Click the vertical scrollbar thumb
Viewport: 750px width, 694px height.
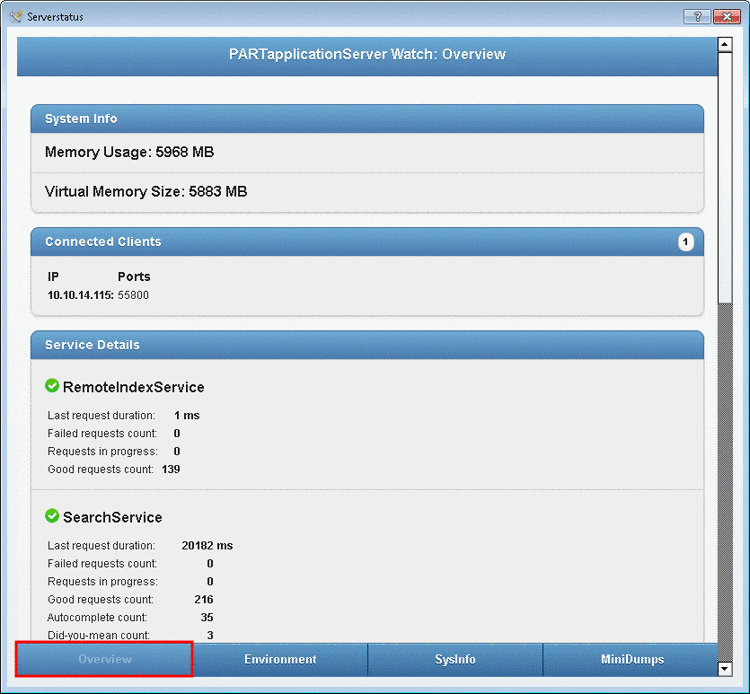[725, 177]
